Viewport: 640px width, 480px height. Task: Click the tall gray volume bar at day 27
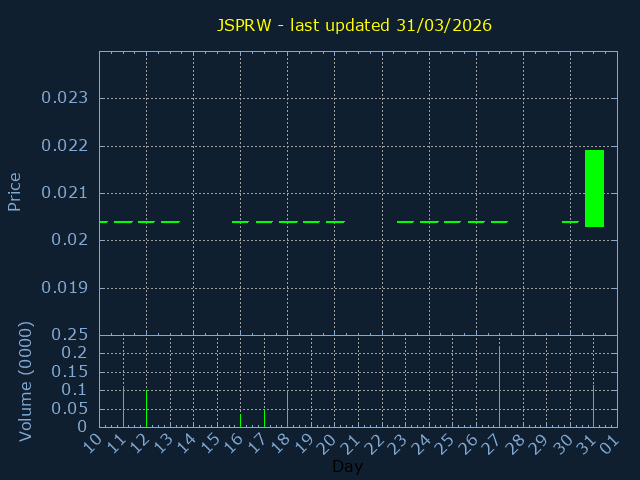499,386
